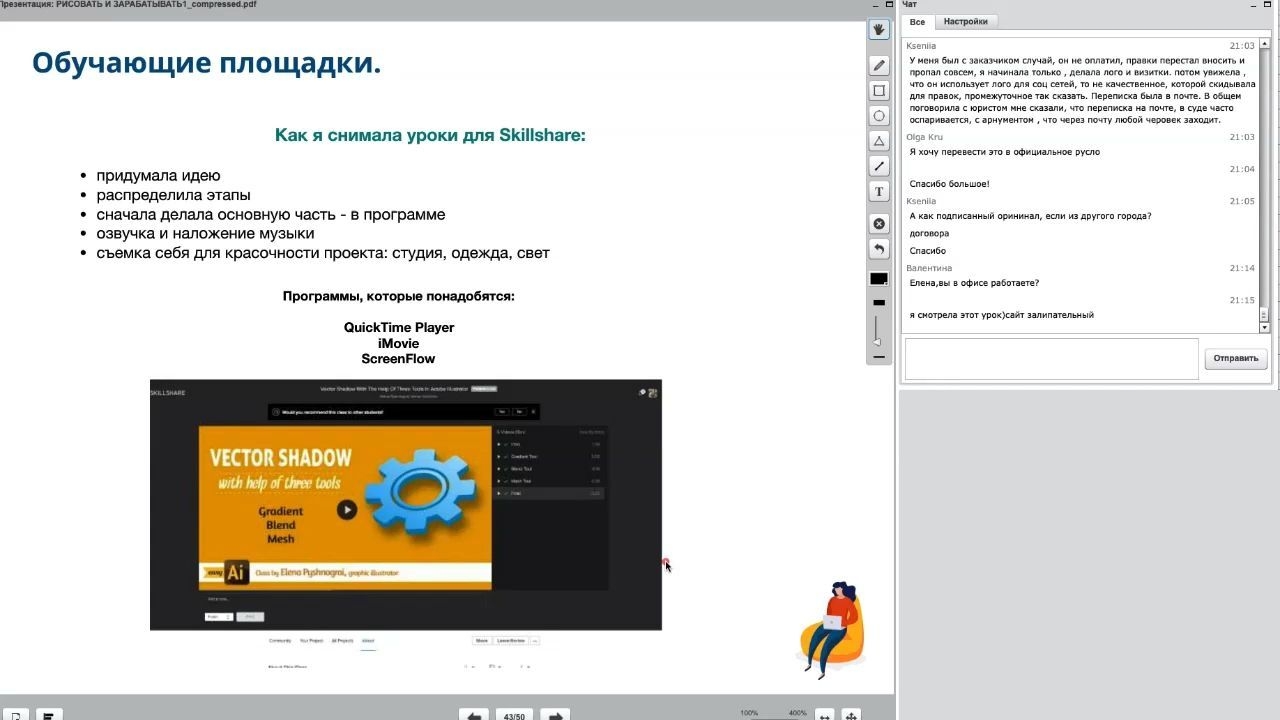Click the message starting 'А как подписанный ориниnal'
The image size is (1280, 720).
click(1030, 217)
